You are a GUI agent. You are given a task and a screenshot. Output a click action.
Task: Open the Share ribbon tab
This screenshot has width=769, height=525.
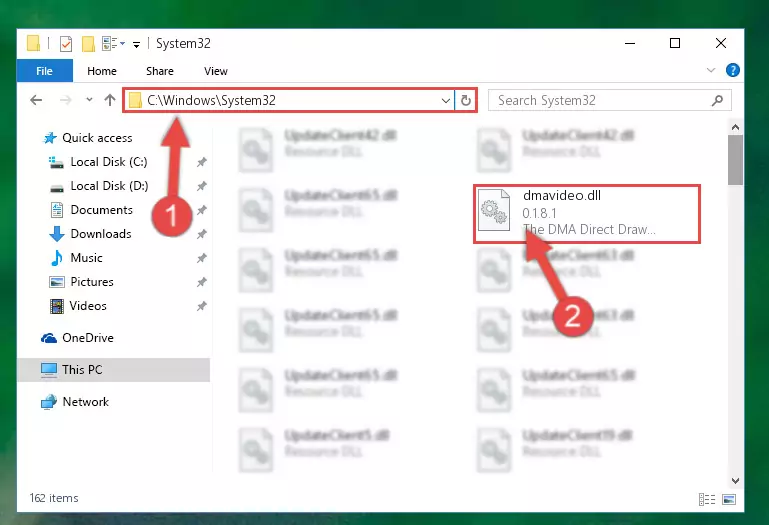[160, 71]
